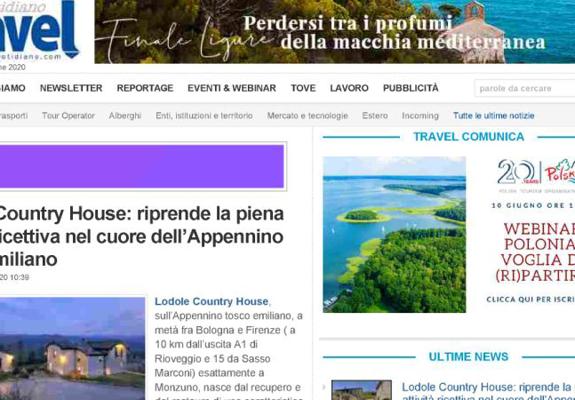Viewport: 575px width, 400px height.
Task: Open the PUBBLICITÀ page
Action: (x=411, y=88)
